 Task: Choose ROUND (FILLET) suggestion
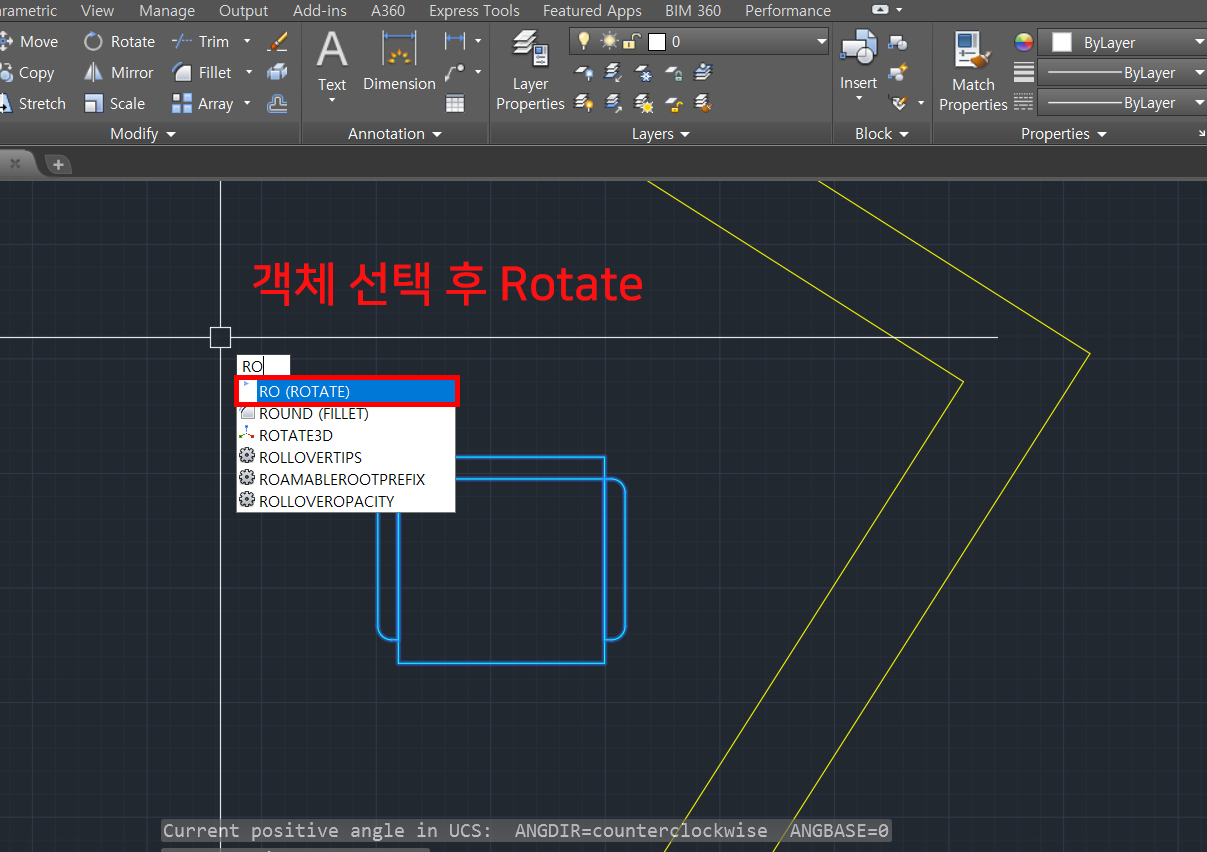[x=346, y=414]
